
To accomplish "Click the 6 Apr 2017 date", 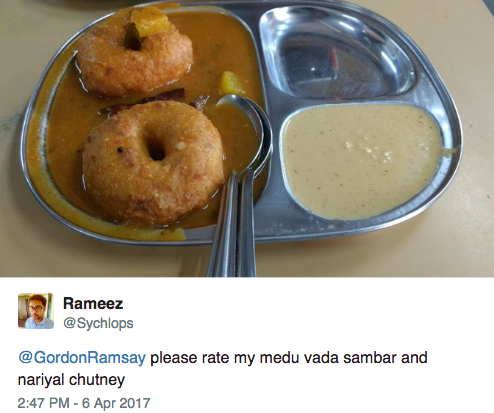I will [116, 403].
